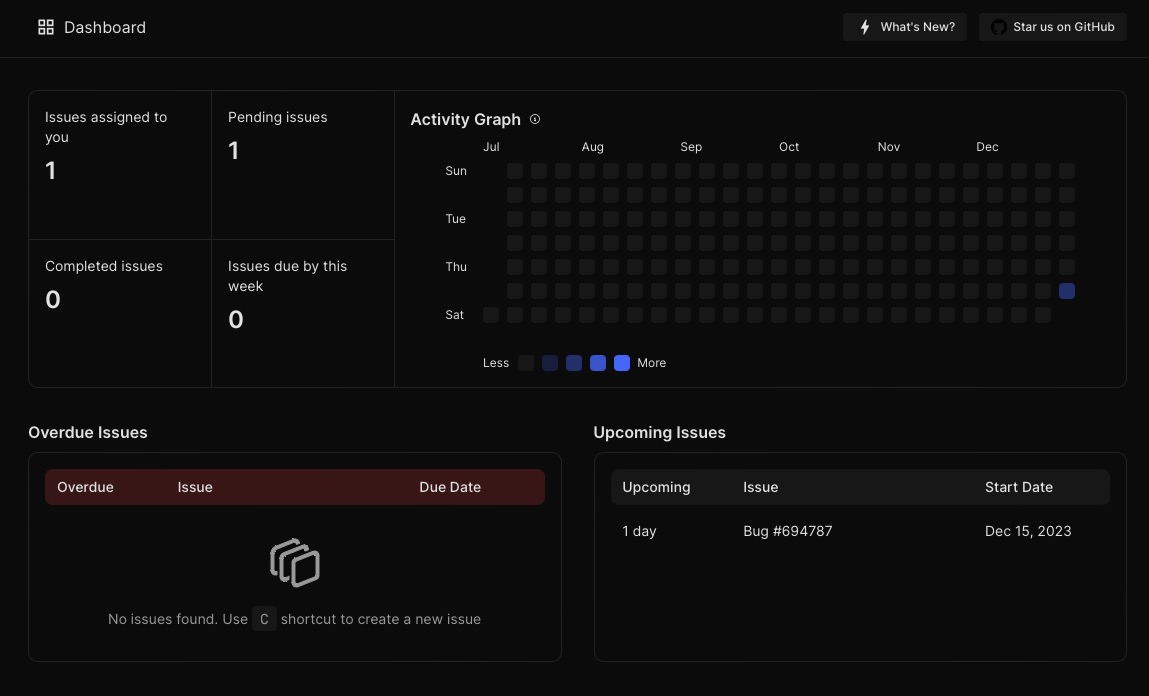Open the Completed issues card
The height and width of the screenshot is (696, 1149).
(120, 313)
